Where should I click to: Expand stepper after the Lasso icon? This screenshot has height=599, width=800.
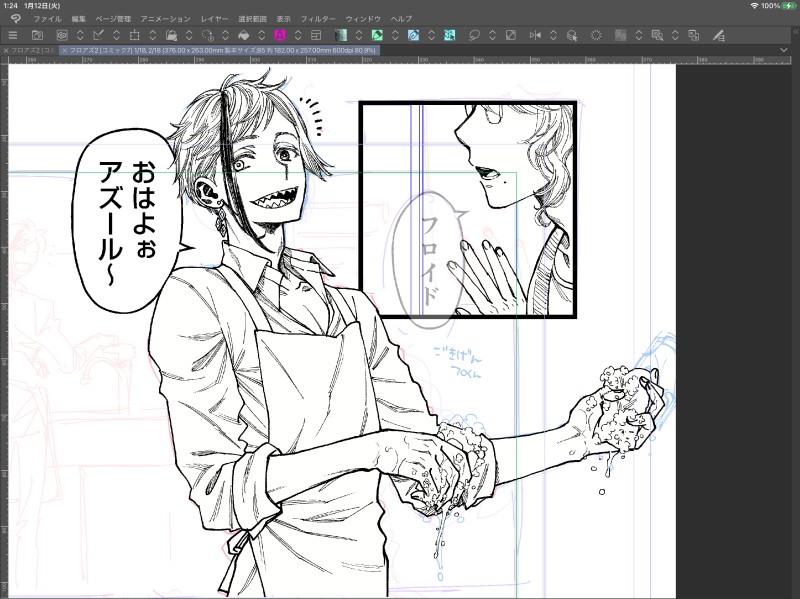tap(492, 35)
